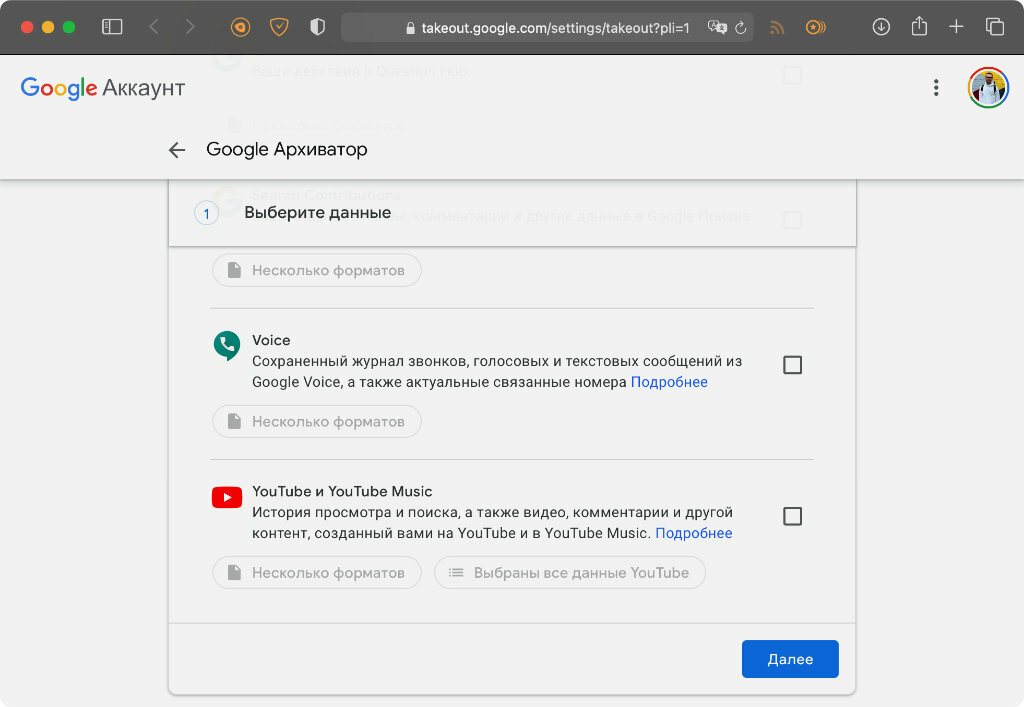
Task: Click the YouTube и YouTube Music heading
Action: [342, 492]
